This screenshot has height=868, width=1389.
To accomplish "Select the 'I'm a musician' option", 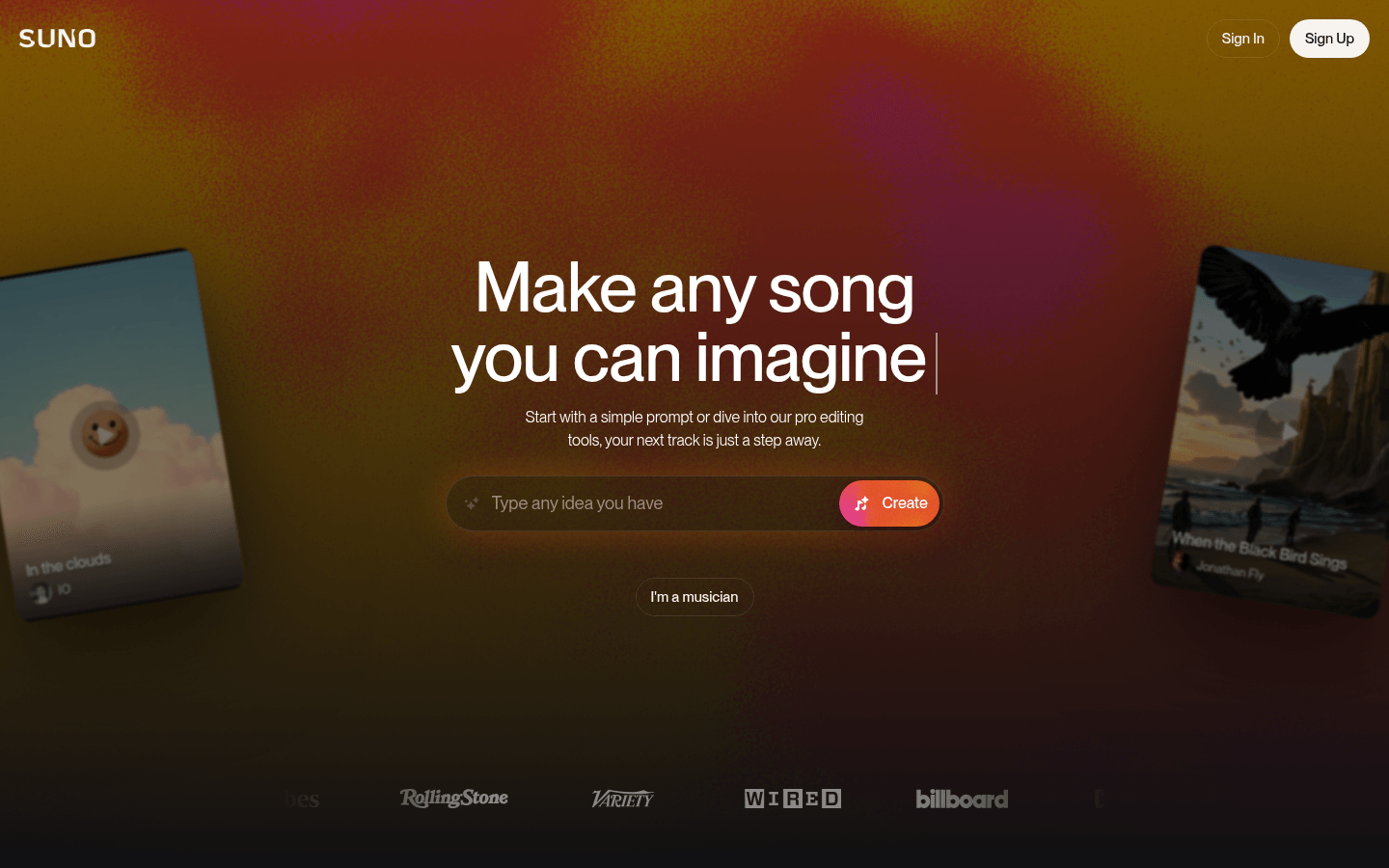I will coord(694,597).
